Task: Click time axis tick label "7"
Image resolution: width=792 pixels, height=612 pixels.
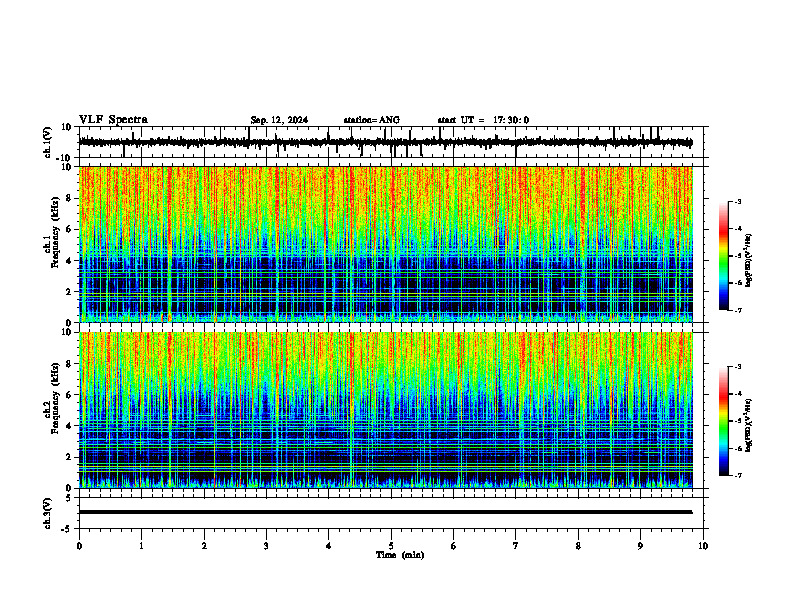Action: (x=516, y=546)
